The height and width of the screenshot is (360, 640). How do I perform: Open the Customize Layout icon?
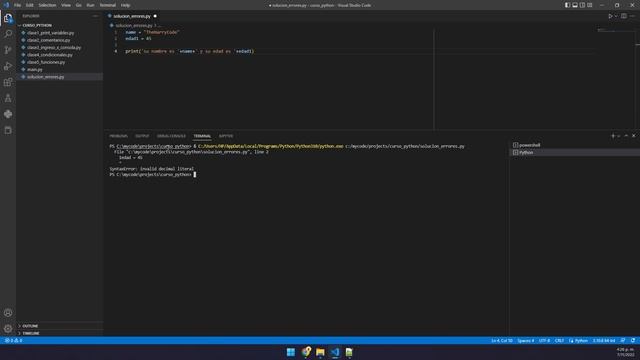(590, 5)
